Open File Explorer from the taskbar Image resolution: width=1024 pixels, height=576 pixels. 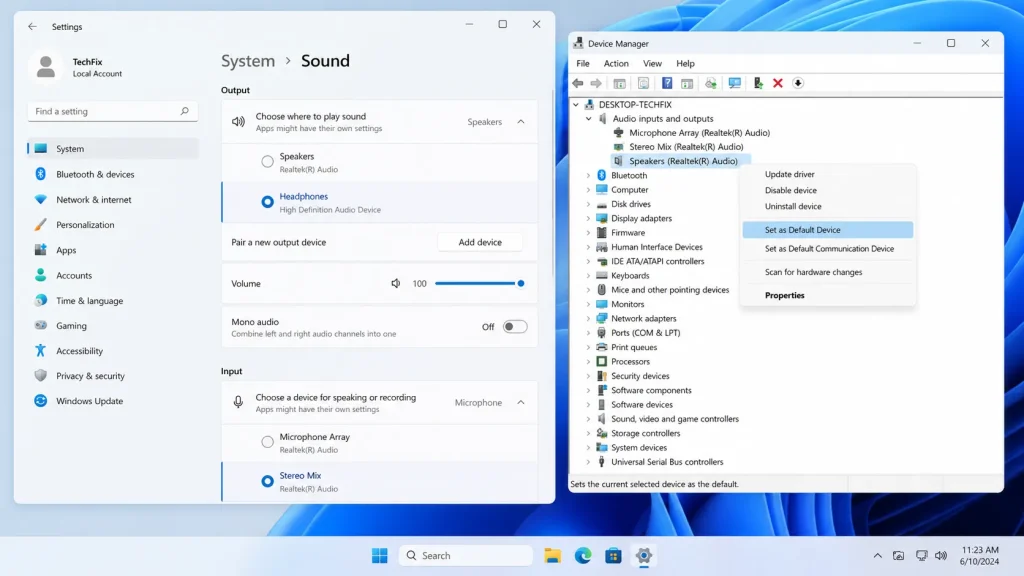(552, 556)
